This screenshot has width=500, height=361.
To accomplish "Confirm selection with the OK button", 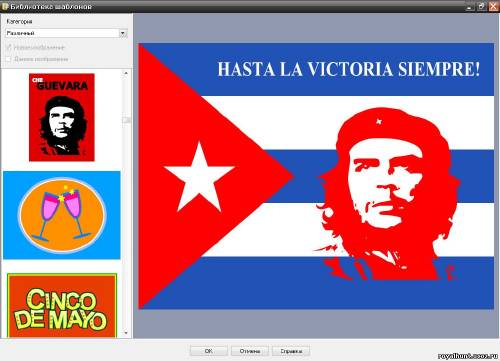I will 209,351.
